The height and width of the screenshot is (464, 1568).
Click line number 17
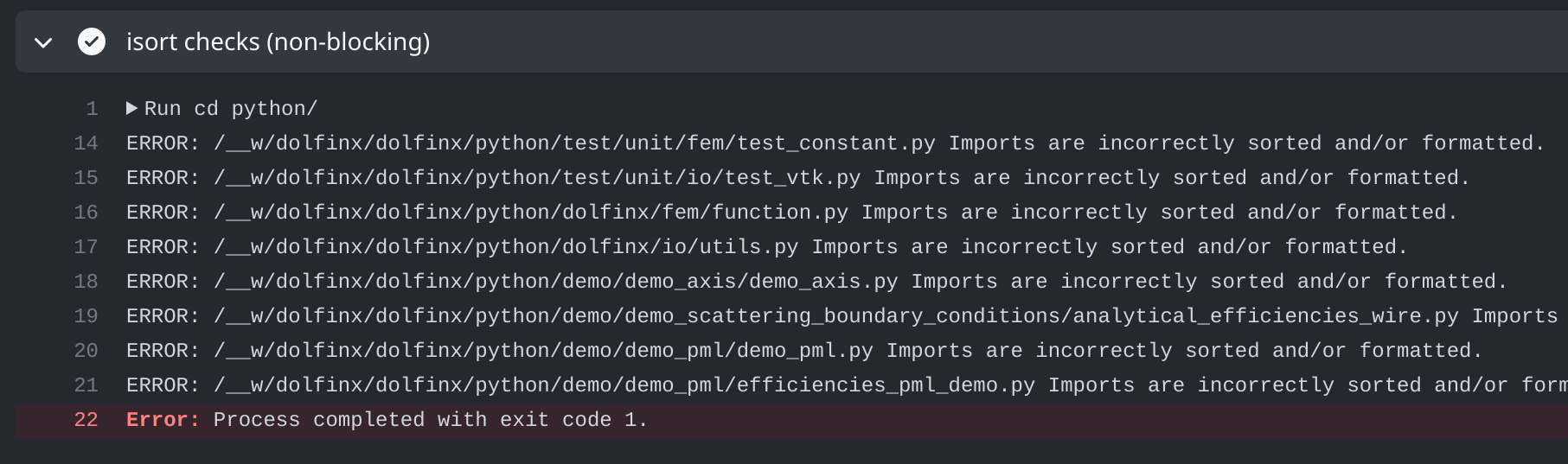click(x=86, y=247)
